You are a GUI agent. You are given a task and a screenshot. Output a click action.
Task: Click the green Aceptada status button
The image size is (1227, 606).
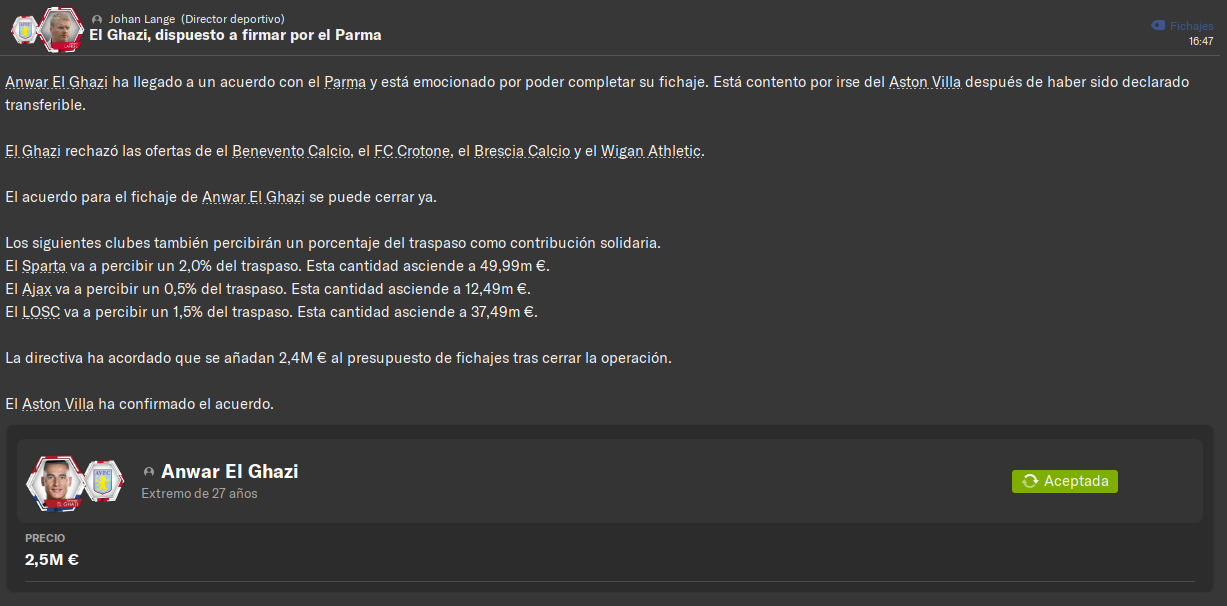click(x=1065, y=481)
